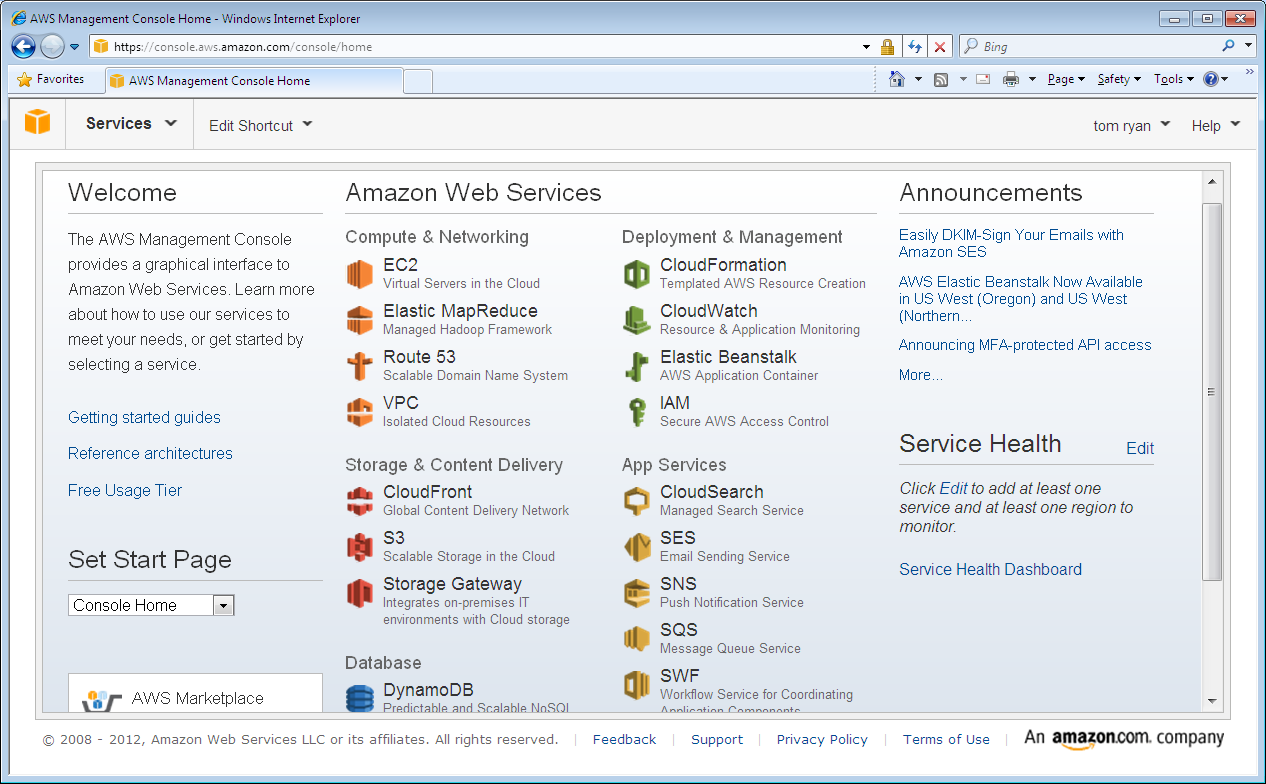Click the DynamoDB database icon

pyautogui.click(x=360, y=698)
